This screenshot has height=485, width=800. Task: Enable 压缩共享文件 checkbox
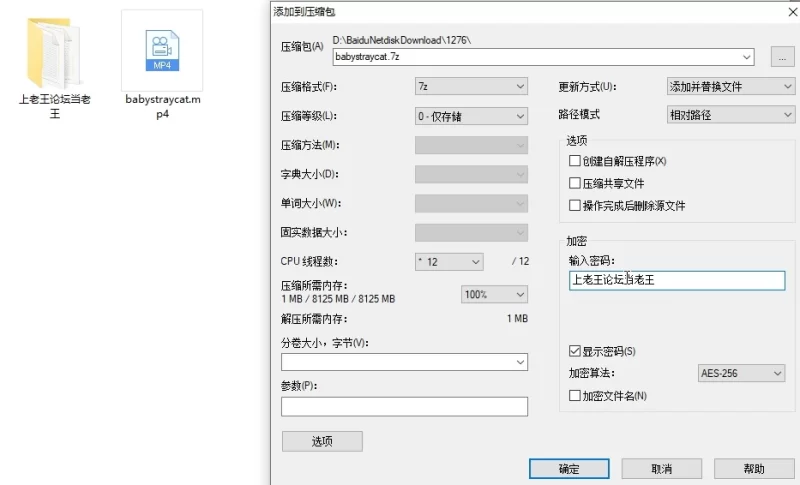(574, 183)
